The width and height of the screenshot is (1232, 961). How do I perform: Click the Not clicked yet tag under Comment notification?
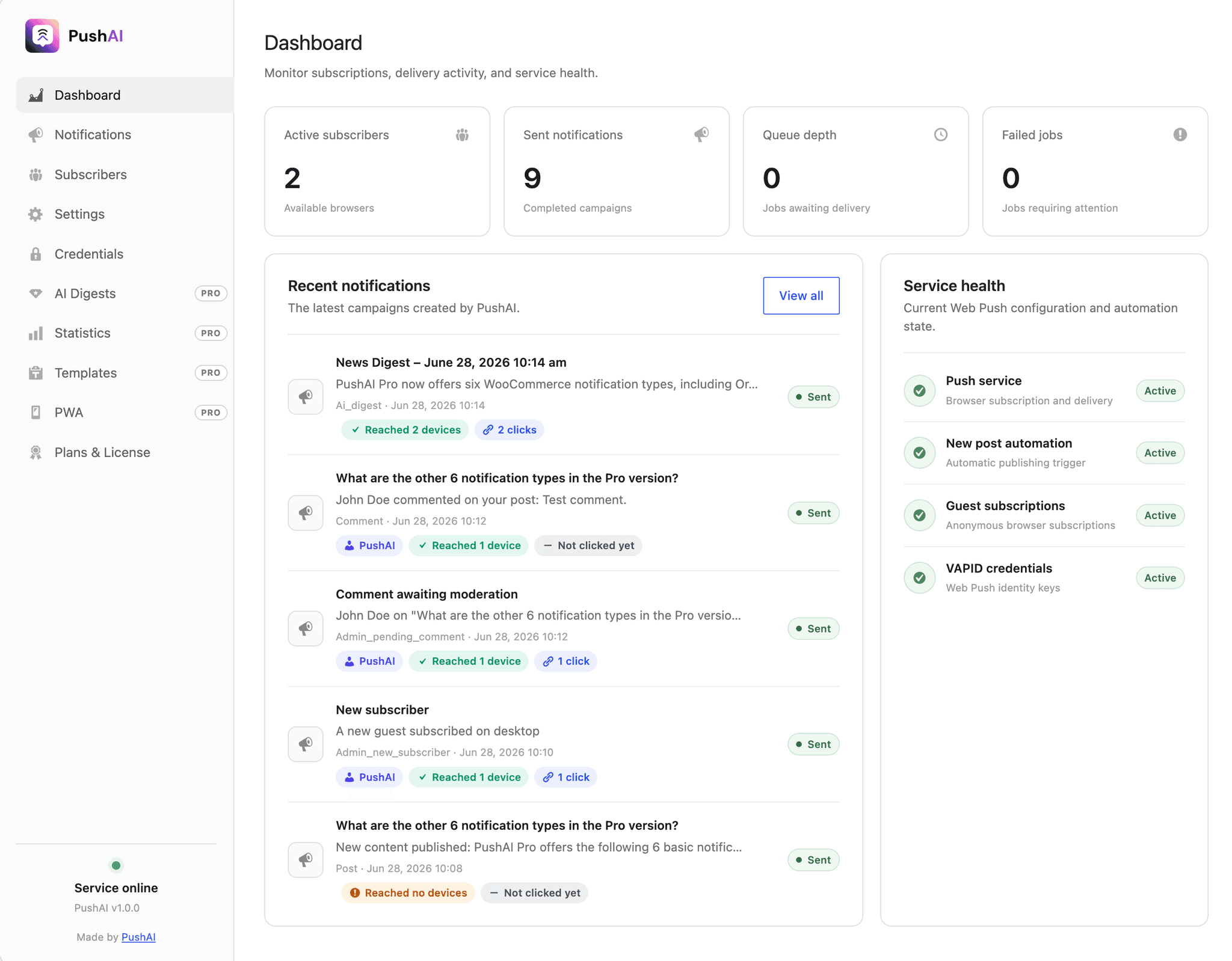pos(588,545)
